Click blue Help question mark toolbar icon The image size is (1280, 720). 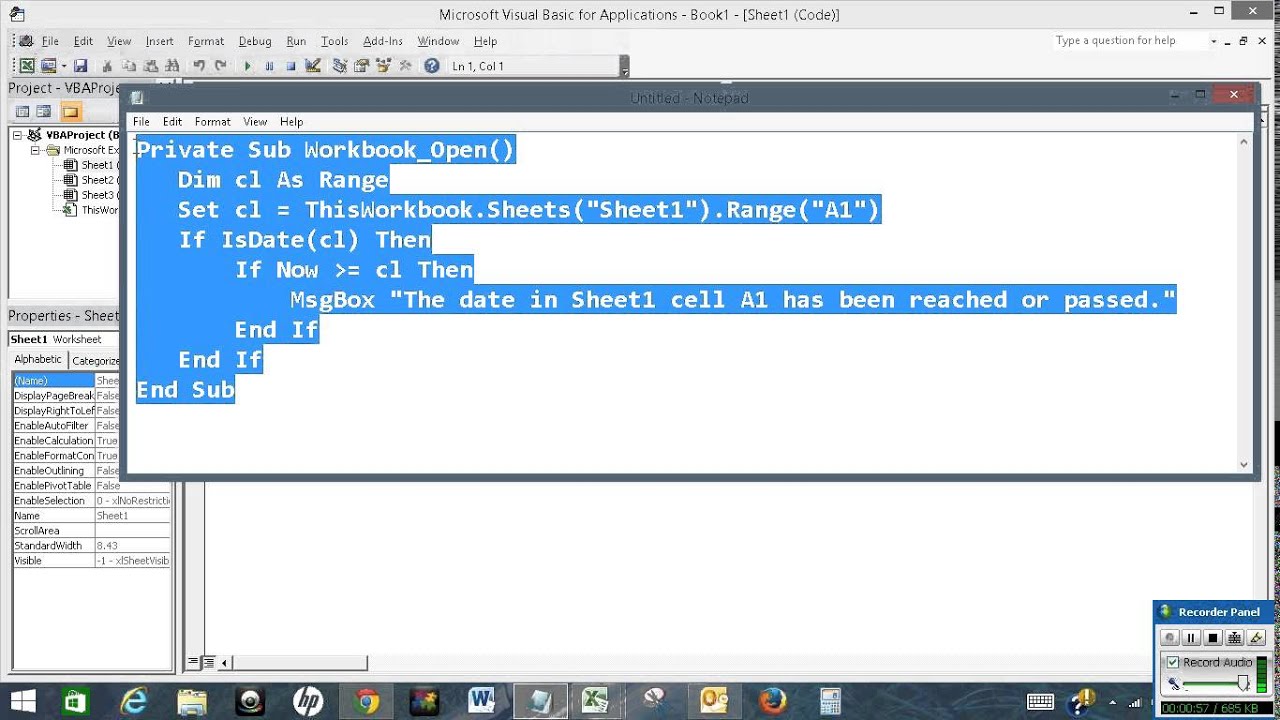432,66
